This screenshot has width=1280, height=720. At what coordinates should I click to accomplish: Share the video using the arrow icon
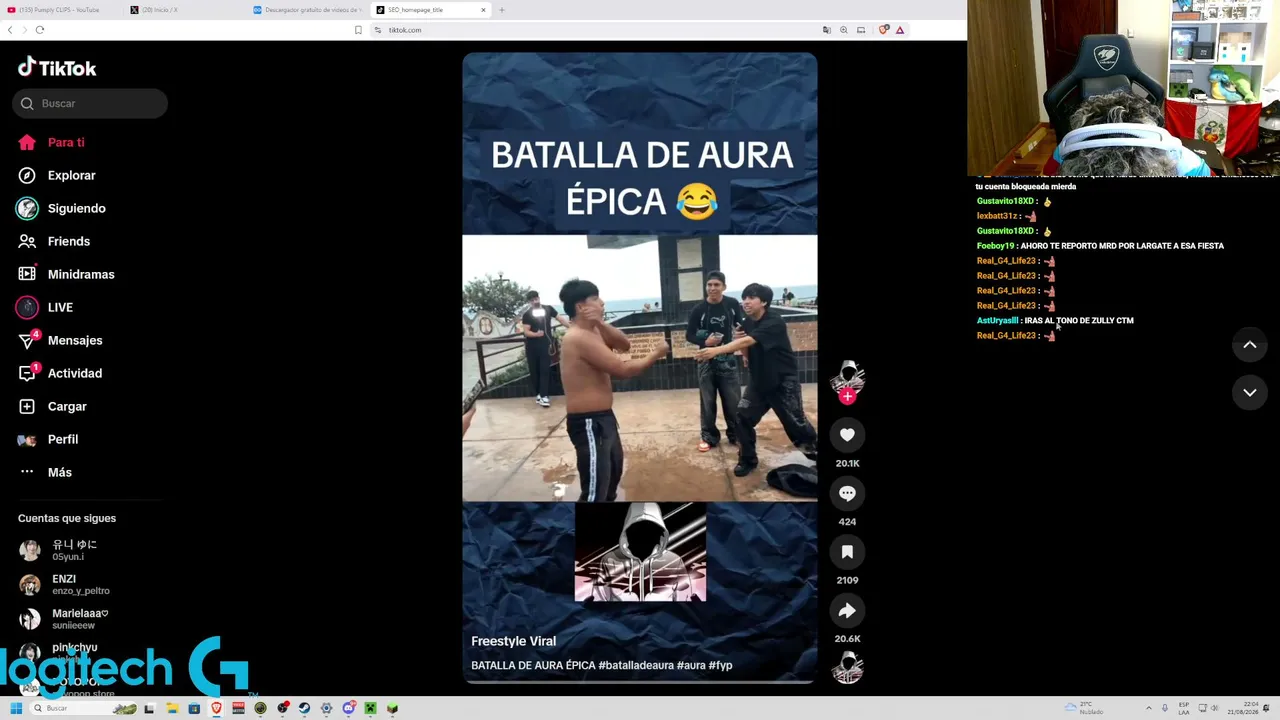pos(847,610)
